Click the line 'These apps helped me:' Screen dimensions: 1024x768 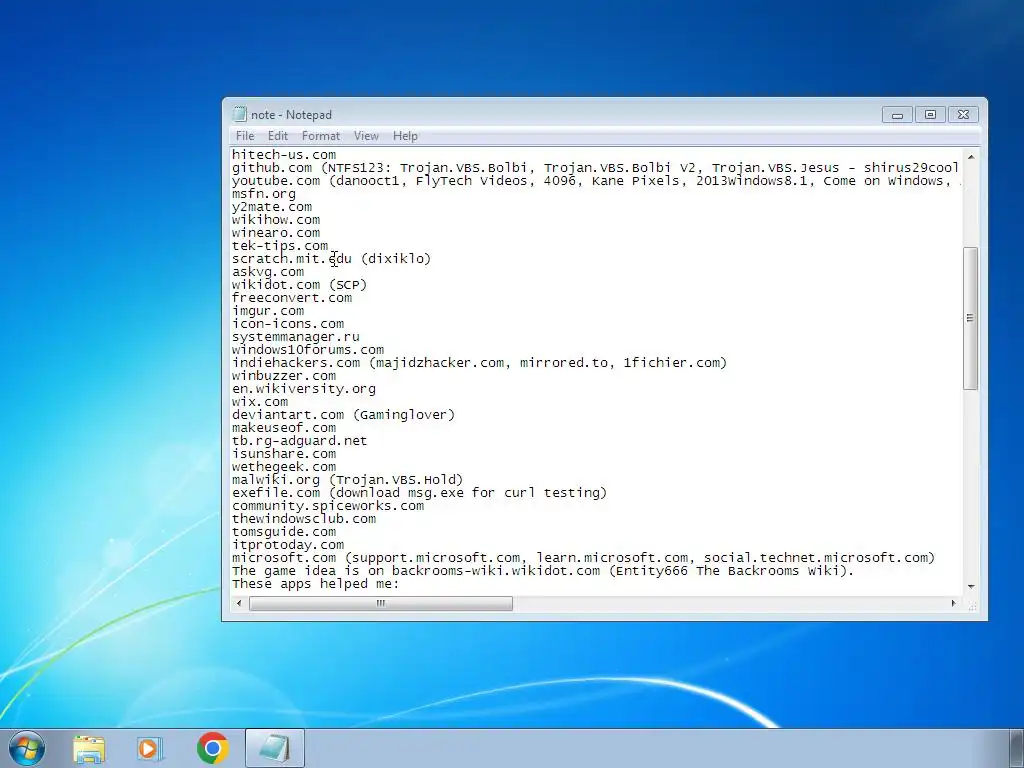click(x=315, y=584)
